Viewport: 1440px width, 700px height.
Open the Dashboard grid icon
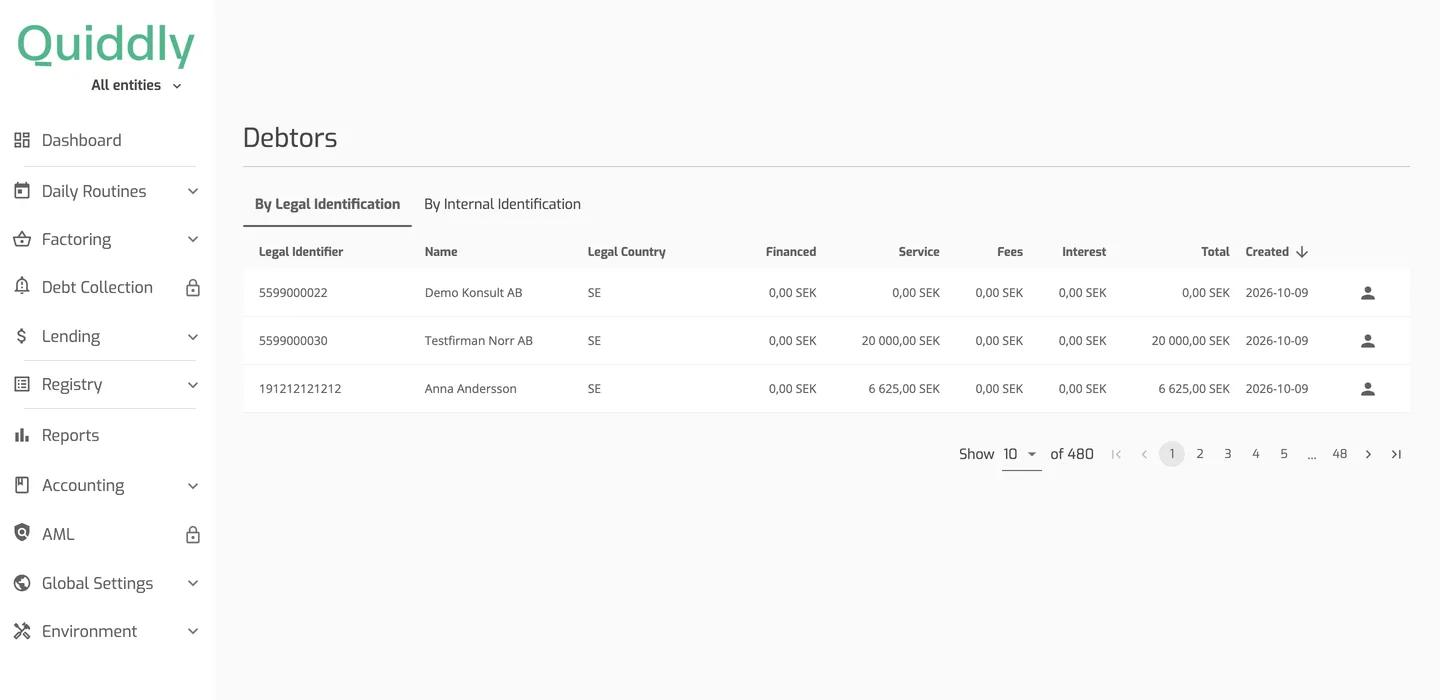tap(22, 140)
